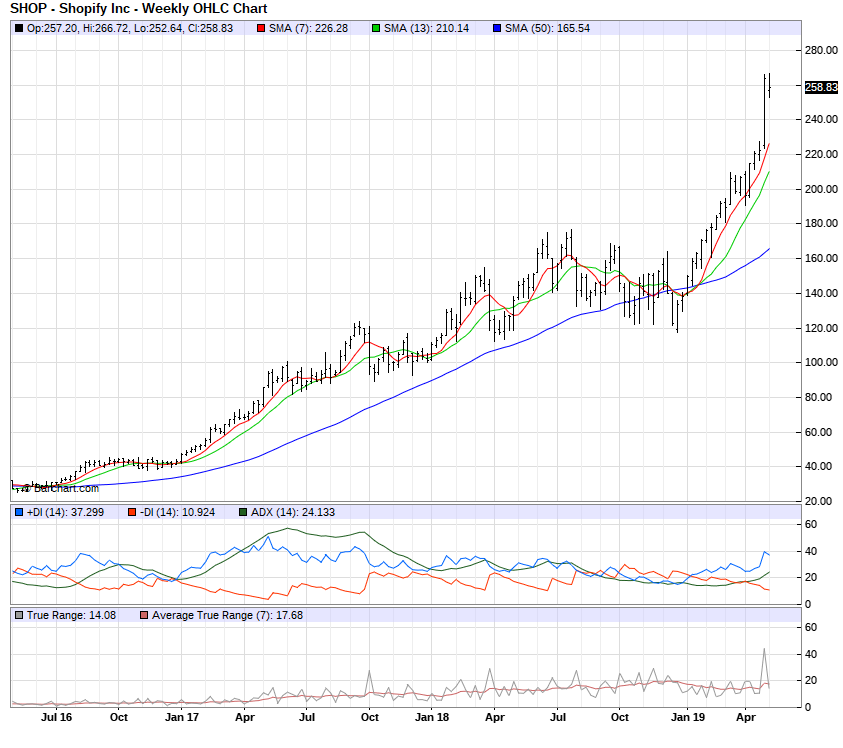Click the '-DI (14): 10.924' legend text
The width and height of the screenshot is (843, 748).
pyautogui.click(x=177, y=512)
